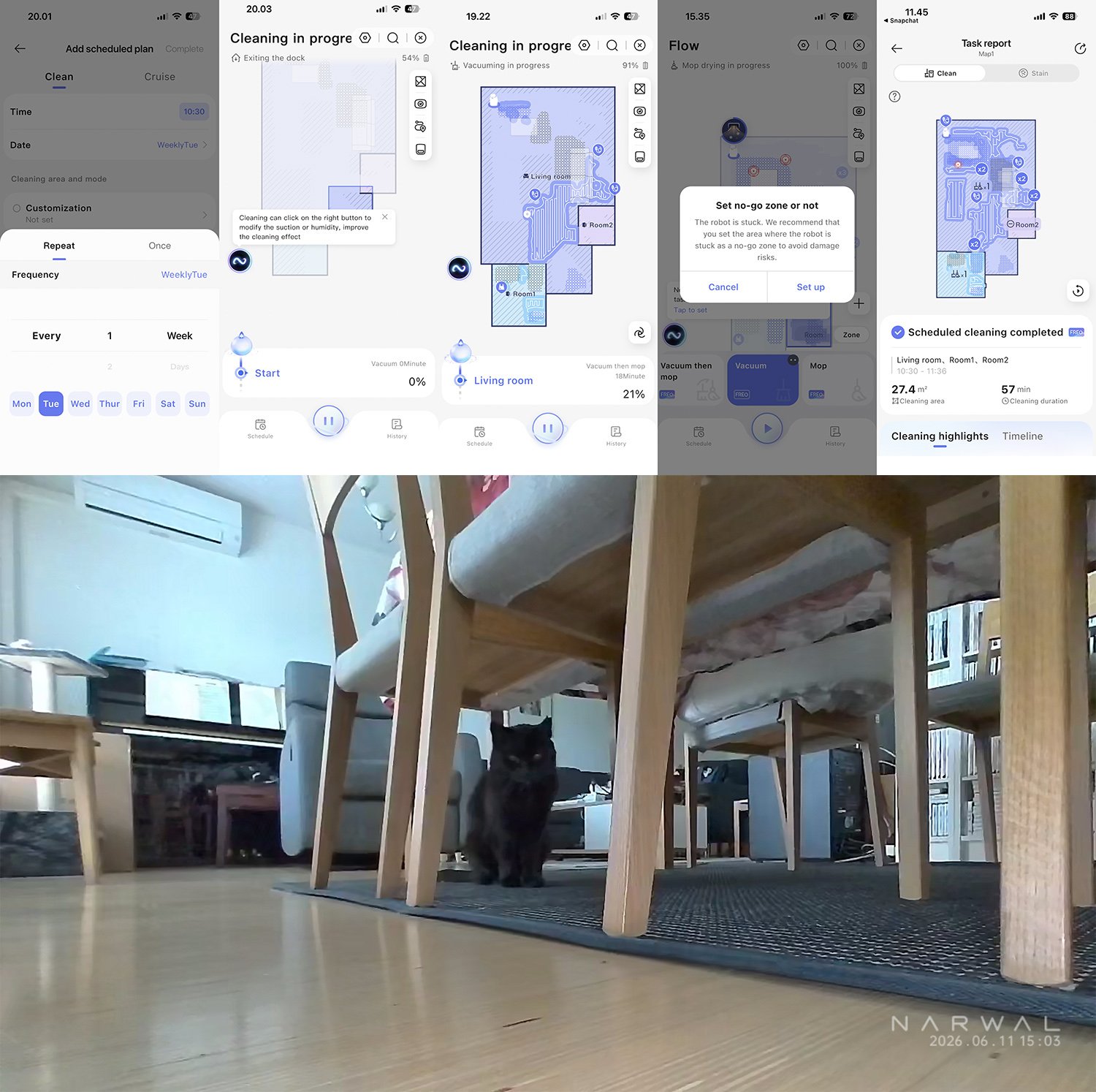Switch to the Cruise tab
This screenshot has width=1096, height=1092.
point(159,77)
